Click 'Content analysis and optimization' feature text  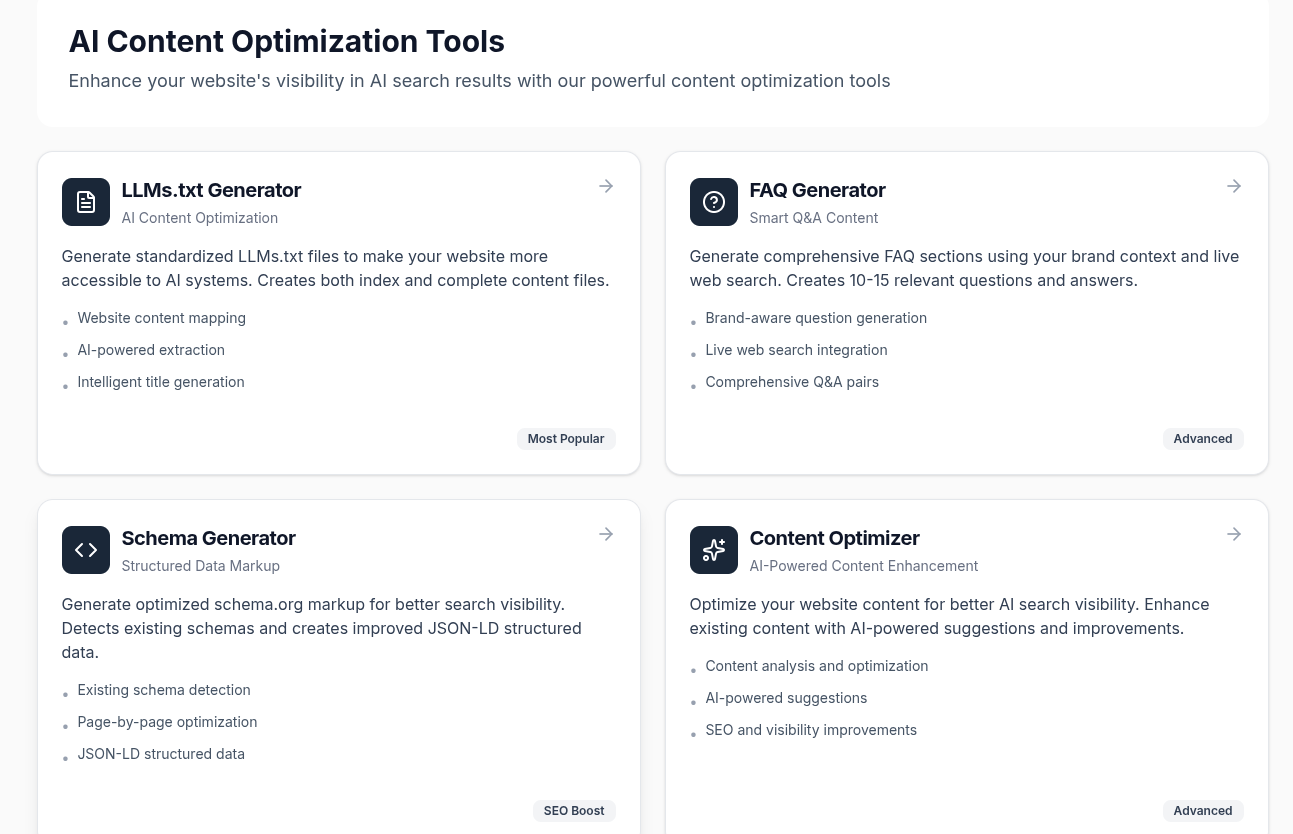816,666
